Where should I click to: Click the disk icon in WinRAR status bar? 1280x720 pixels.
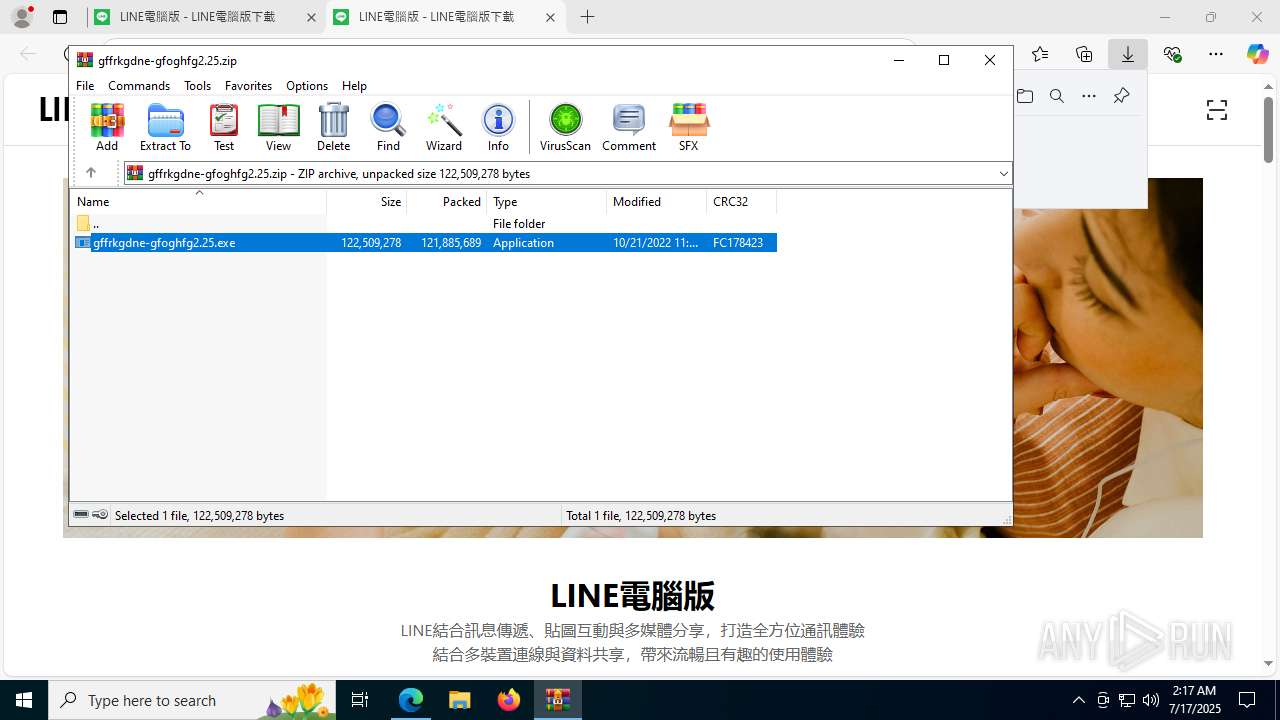tap(81, 515)
